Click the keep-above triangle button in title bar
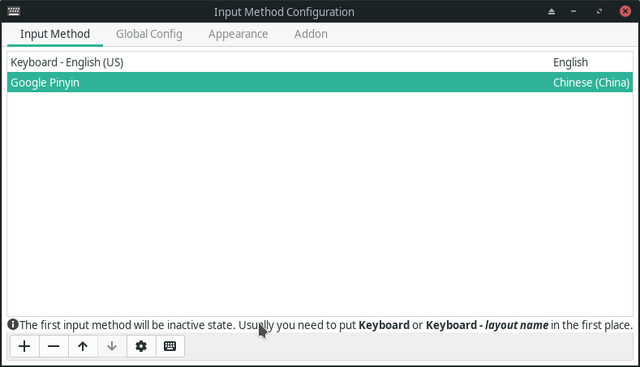Image resolution: width=640 pixels, height=367 pixels. click(551, 11)
